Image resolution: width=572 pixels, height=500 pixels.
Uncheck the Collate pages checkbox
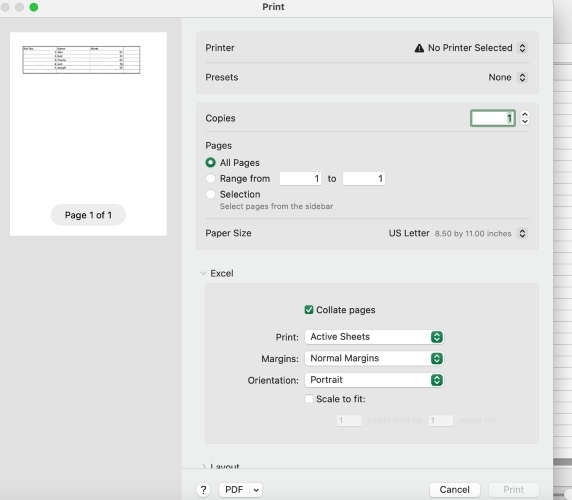[309, 310]
